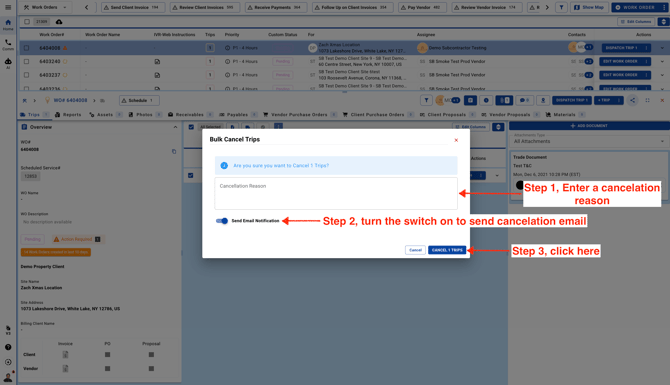This screenshot has height=385, width=670.
Task: Click the Cancellation Reason text field
Action: pyautogui.click(x=336, y=194)
